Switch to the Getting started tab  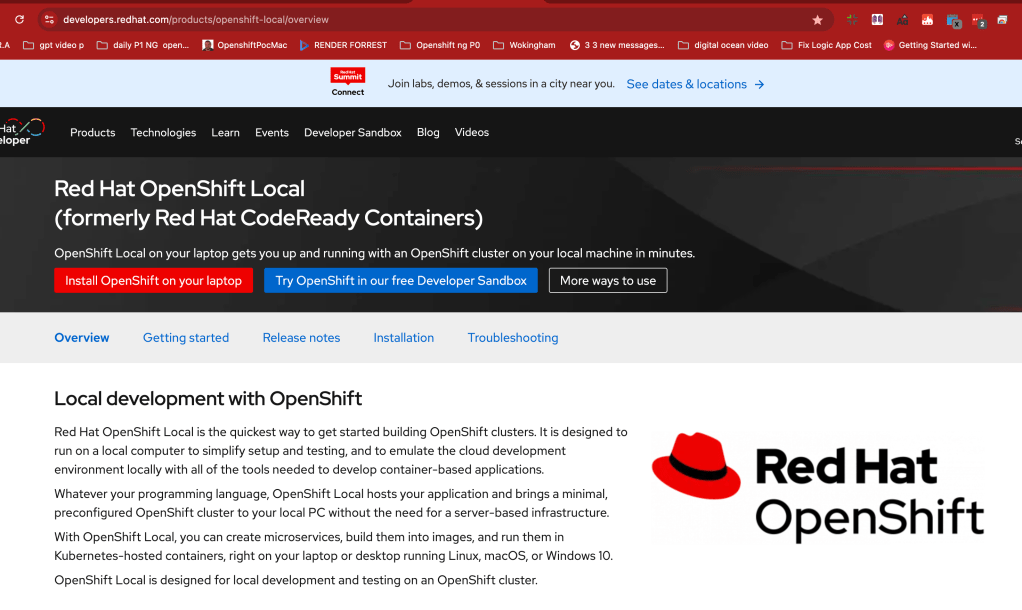tap(186, 338)
